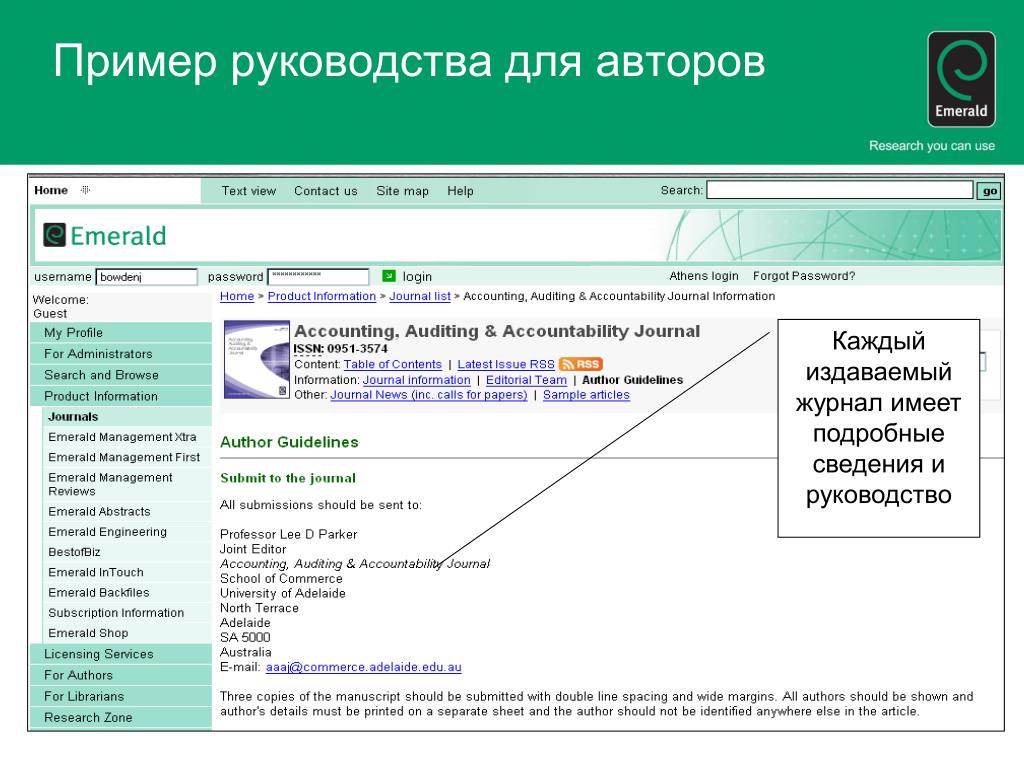Click the Submit to the journal heading
The image size is (1024, 768).
(x=288, y=478)
